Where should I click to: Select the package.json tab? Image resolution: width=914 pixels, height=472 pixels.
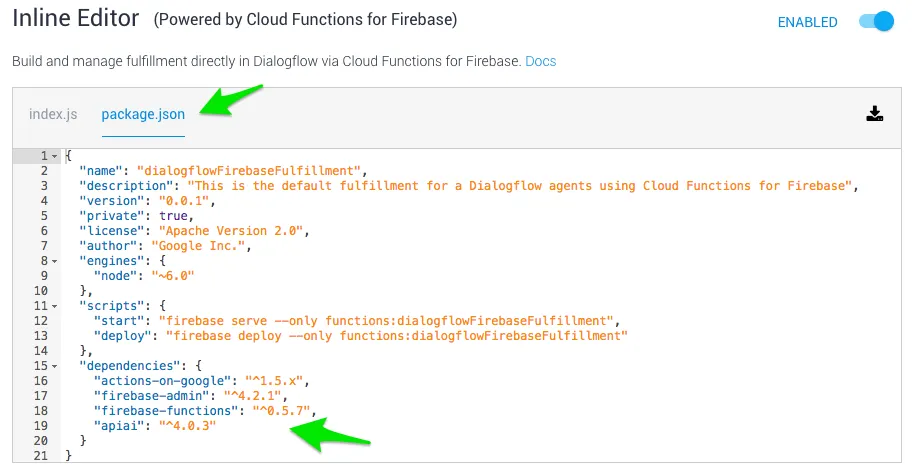click(x=143, y=114)
